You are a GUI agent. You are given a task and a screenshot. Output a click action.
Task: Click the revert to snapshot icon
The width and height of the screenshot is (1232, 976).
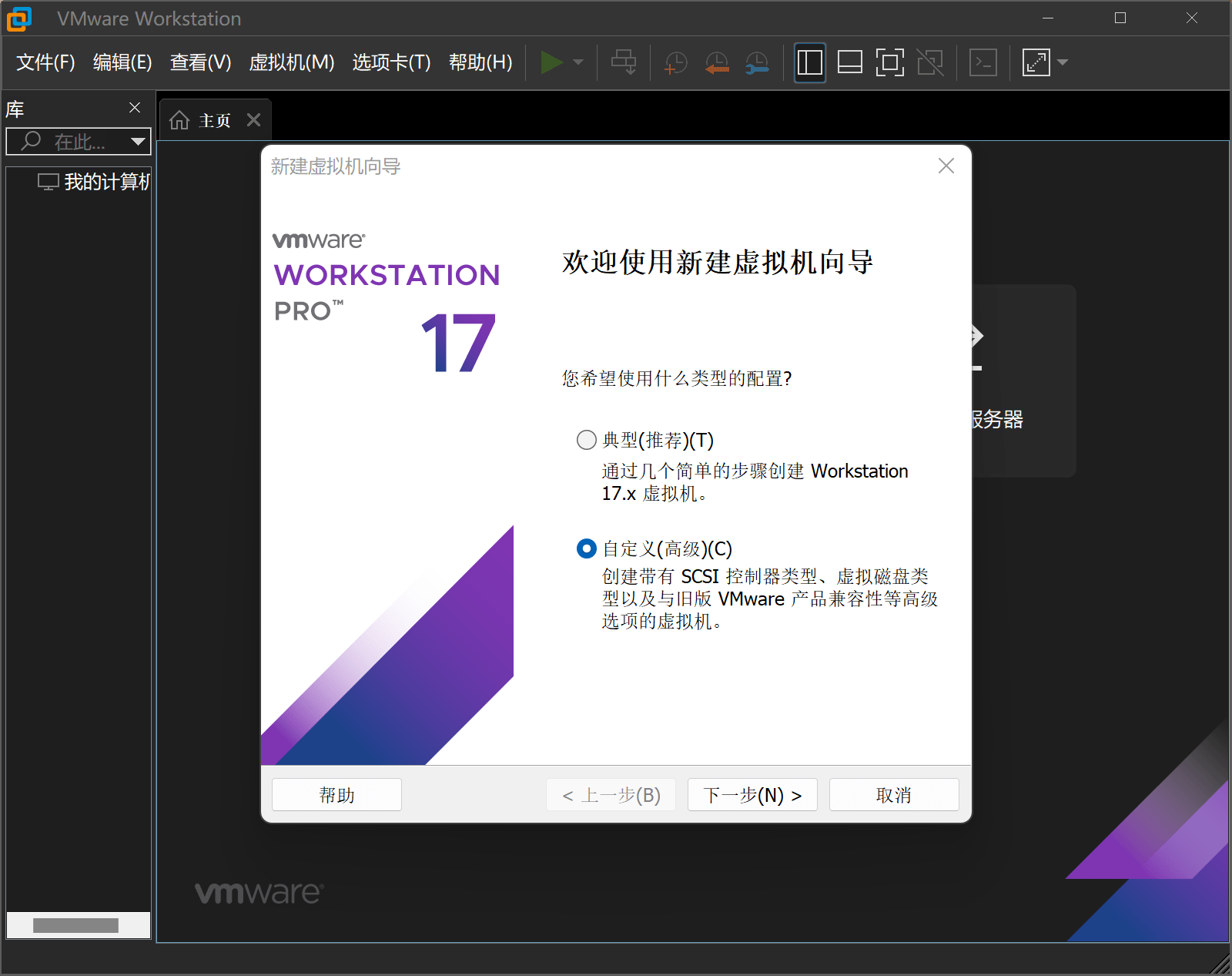pos(717,63)
